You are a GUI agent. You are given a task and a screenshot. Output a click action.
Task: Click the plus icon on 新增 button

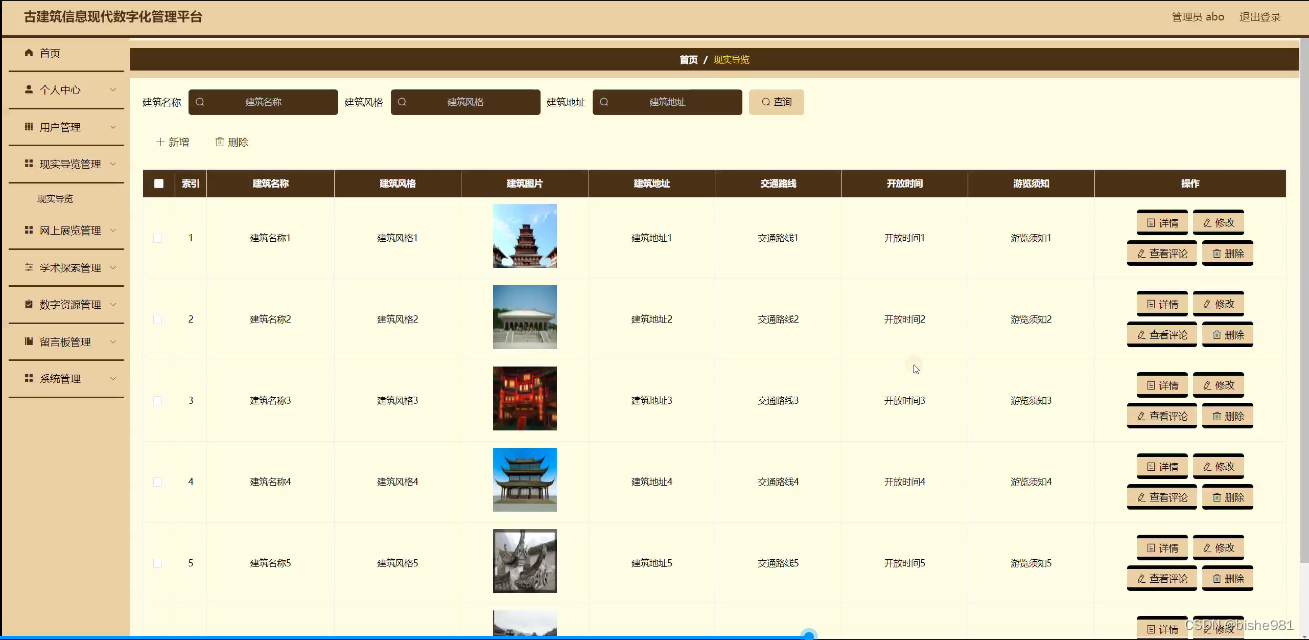(160, 142)
